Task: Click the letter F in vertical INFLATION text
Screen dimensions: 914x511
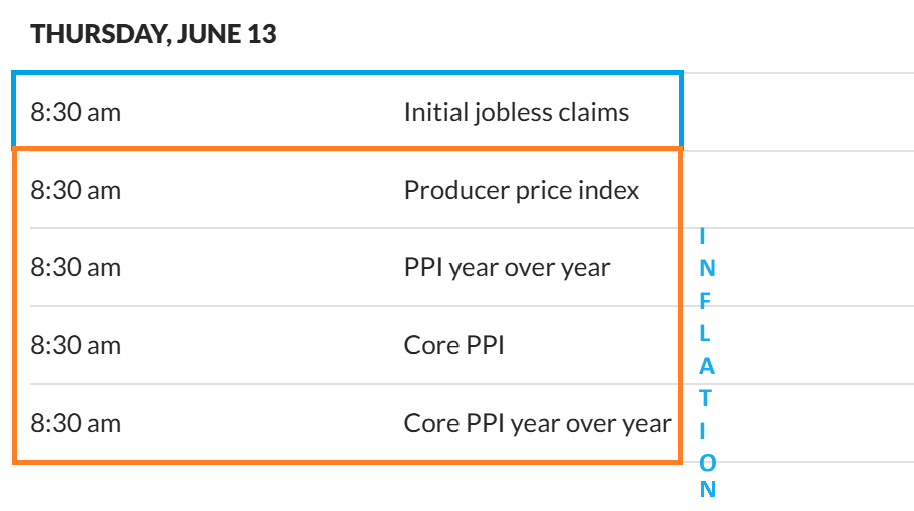Action: (x=707, y=300)
